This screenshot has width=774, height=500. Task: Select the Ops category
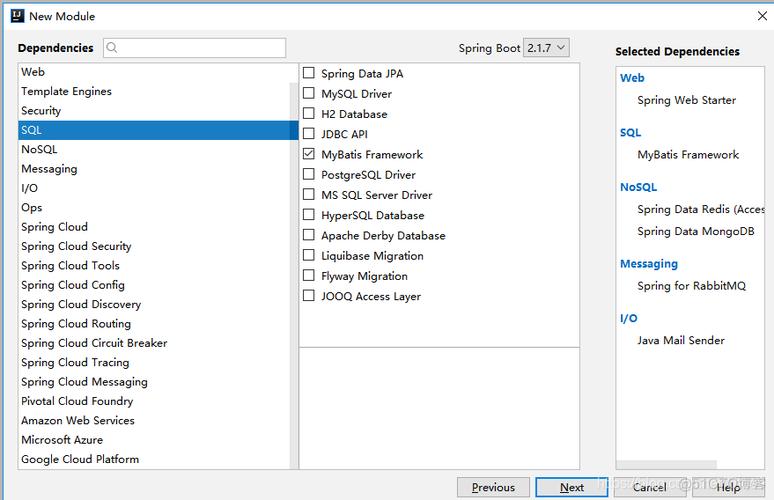154,207
